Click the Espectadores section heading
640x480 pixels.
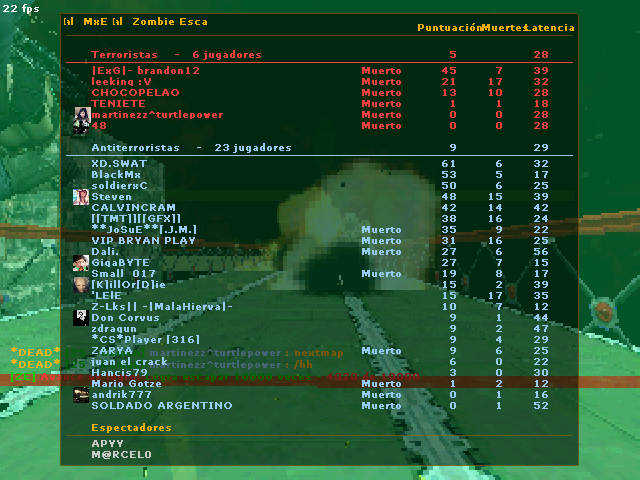[131, 428]
